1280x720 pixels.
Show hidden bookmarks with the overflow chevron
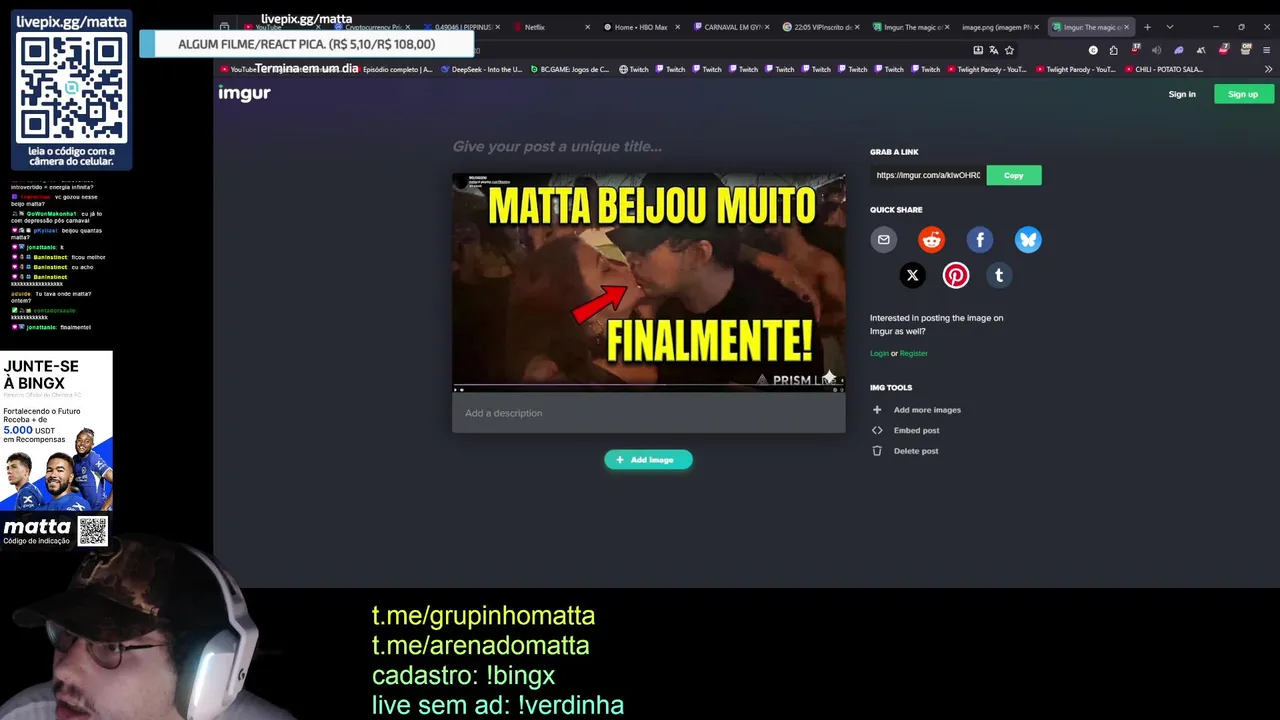(1268, 69)
